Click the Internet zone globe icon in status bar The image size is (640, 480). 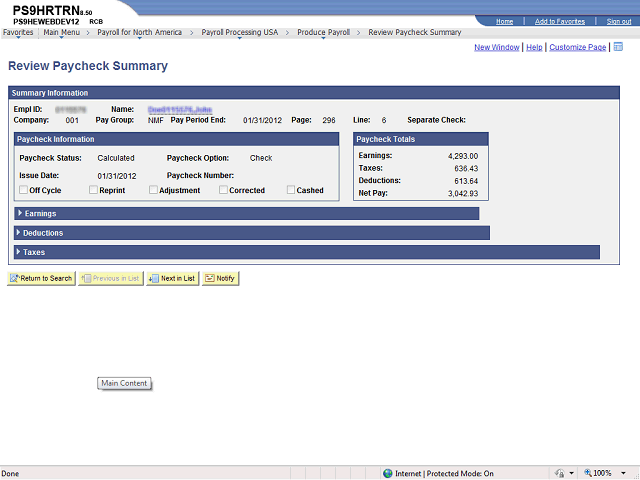click(x=388, y=473)
